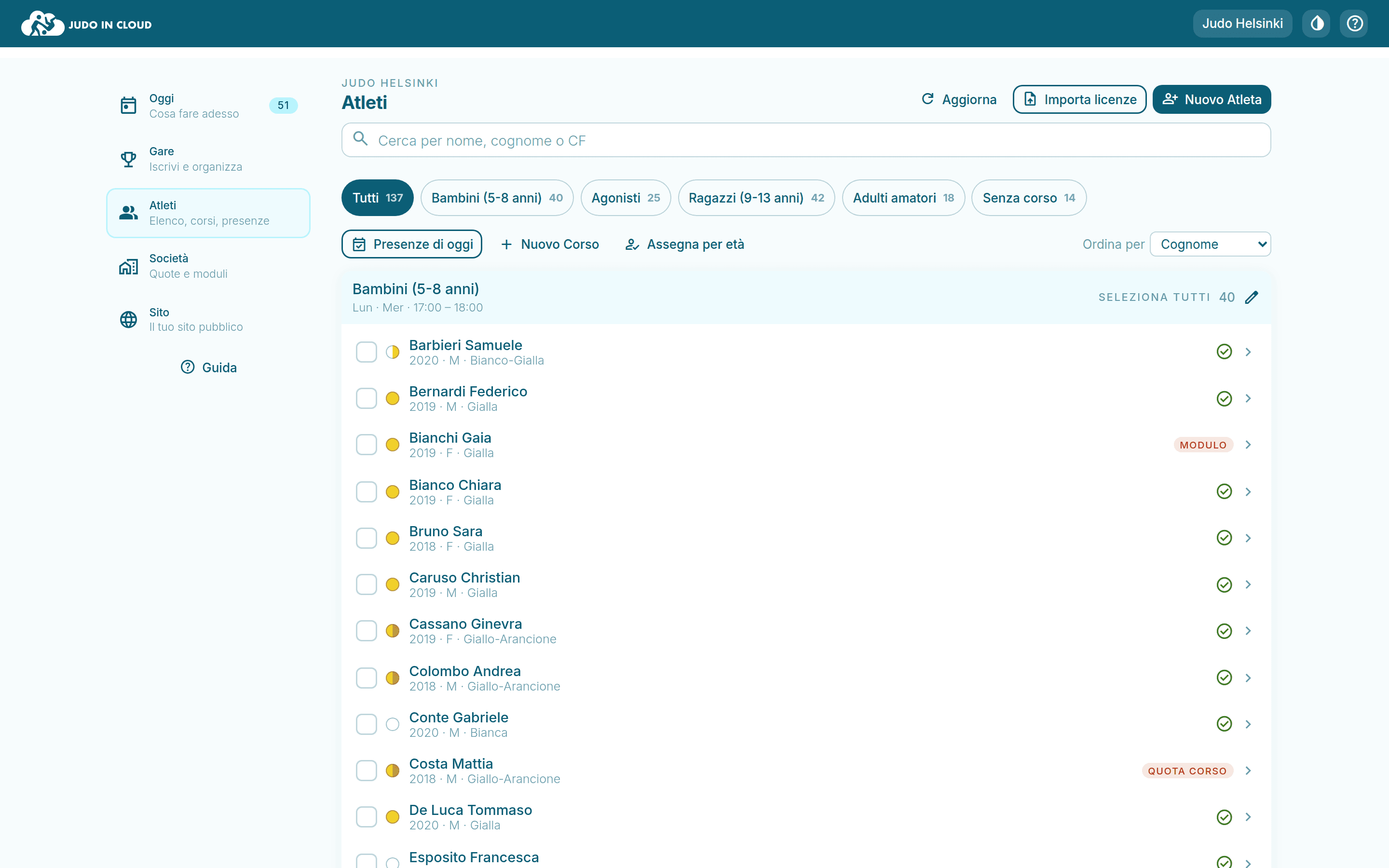
Task: Check Bianchi Gaia's checkbox
Action: pos(366,444)
